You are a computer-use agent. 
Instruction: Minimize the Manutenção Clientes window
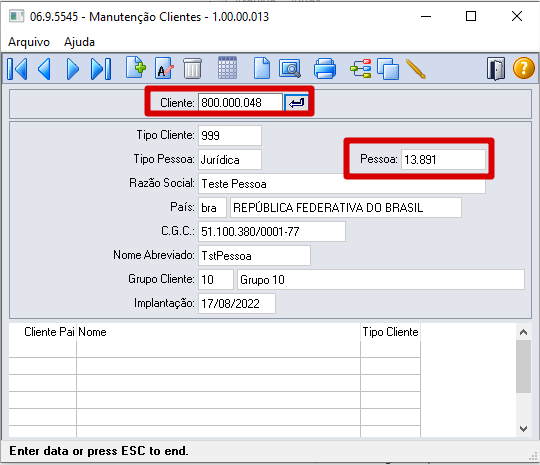[426, 17]
